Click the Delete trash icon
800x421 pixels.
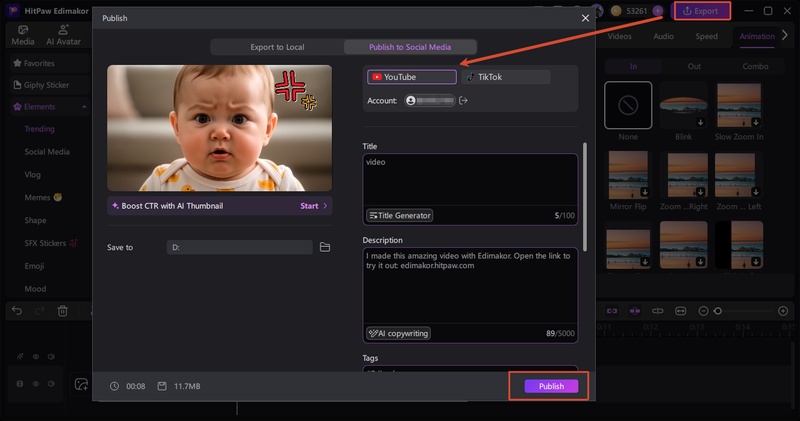(62, 311)
